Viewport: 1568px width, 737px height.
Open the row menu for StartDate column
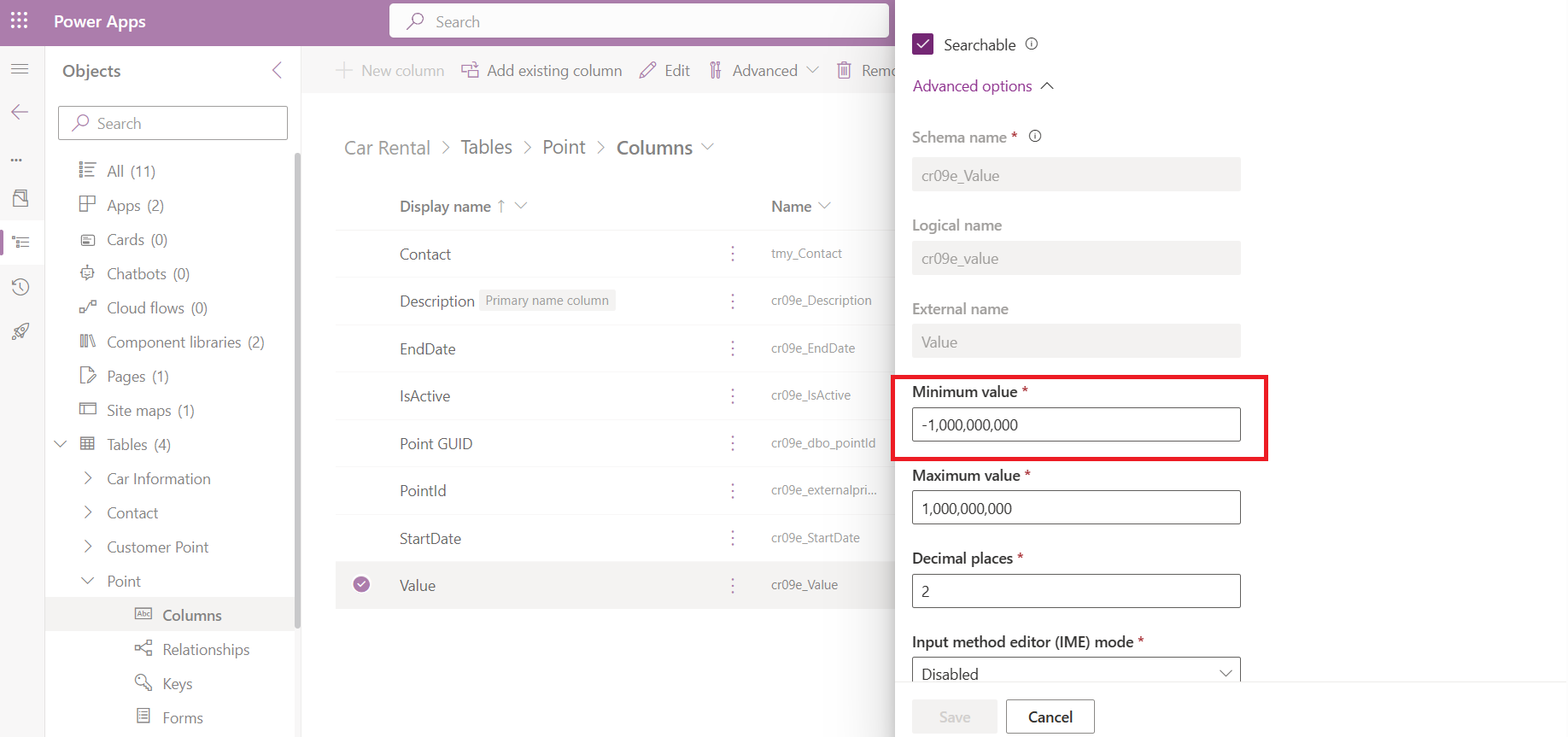tap(733, 538)
